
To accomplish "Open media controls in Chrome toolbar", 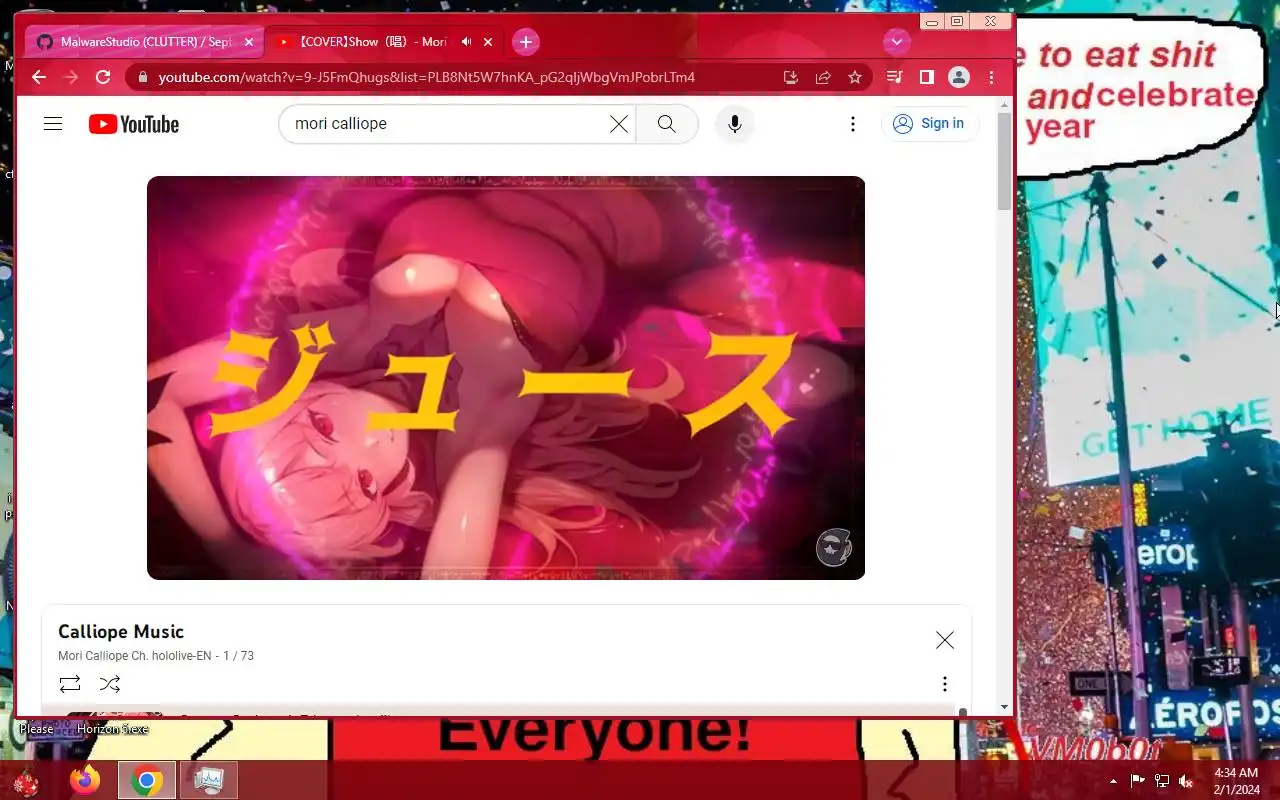I will tap(895, 77).
